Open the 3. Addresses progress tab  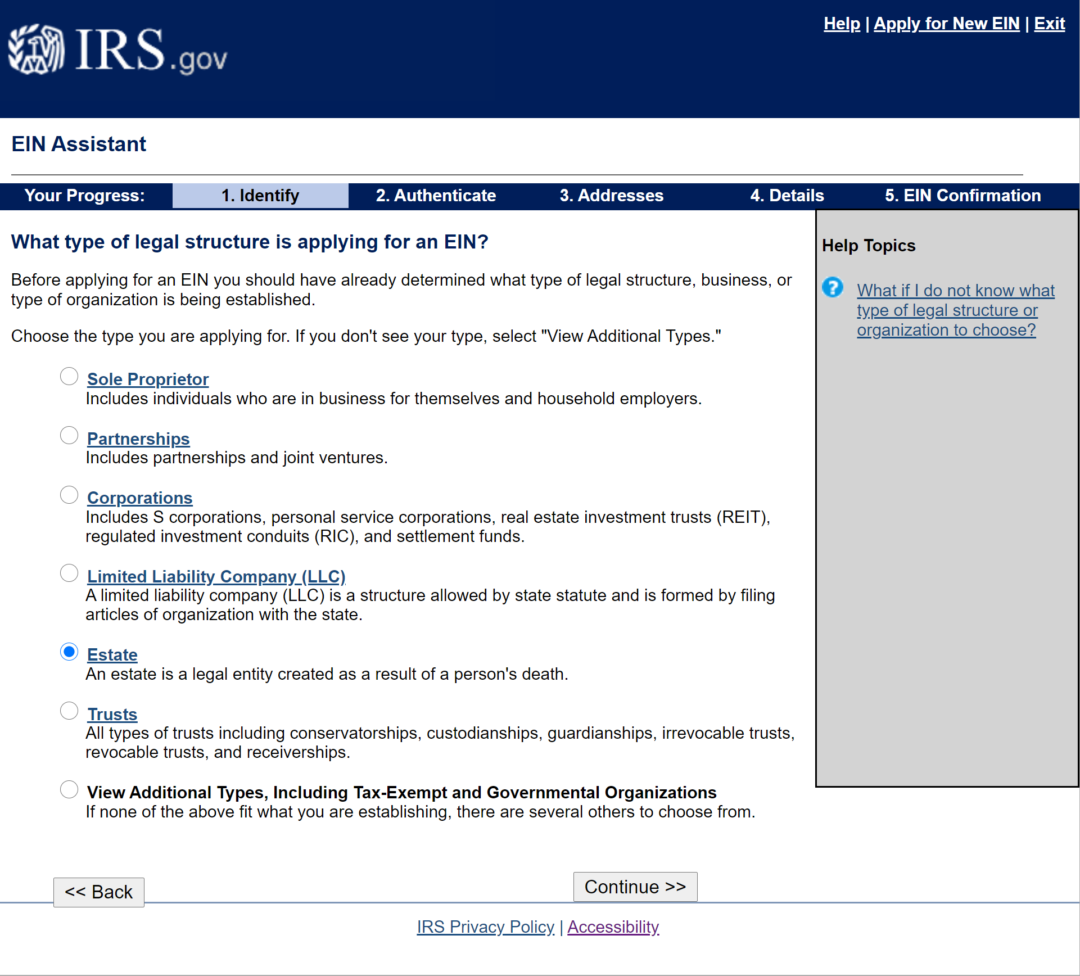click(611, 195)
